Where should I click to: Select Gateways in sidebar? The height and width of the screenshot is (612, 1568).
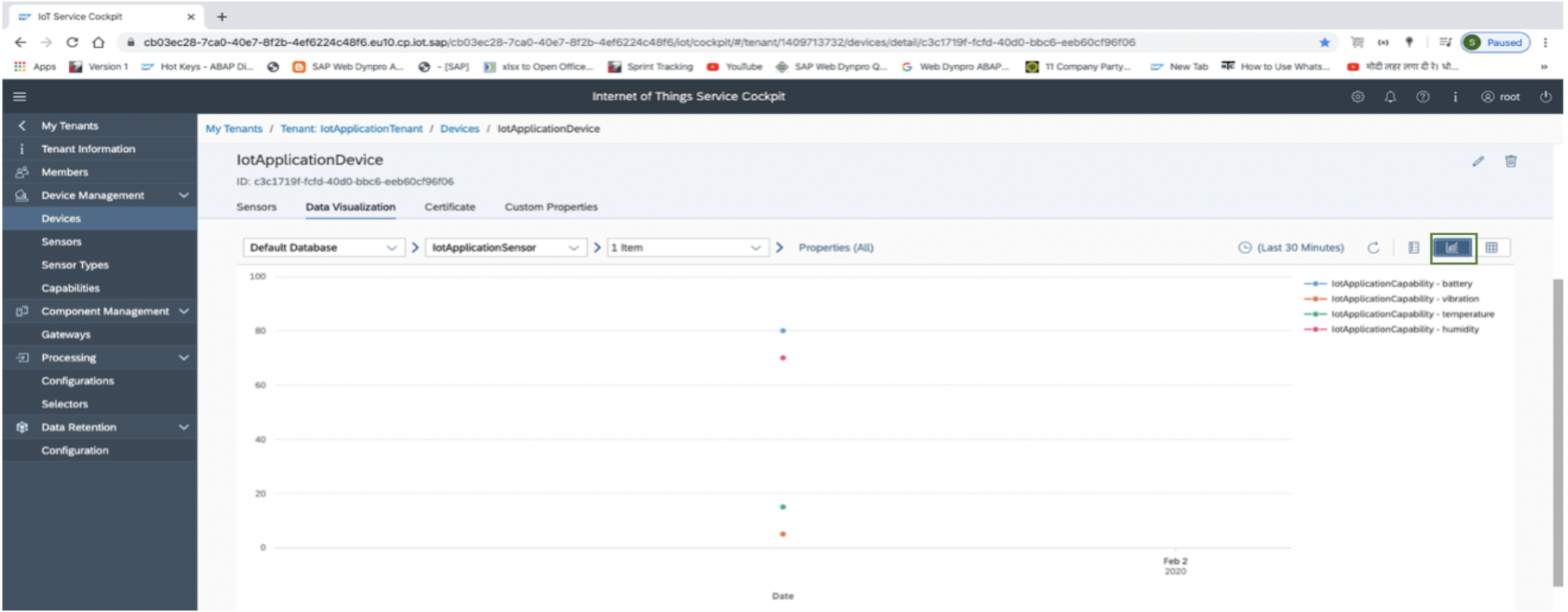point(100,334)
